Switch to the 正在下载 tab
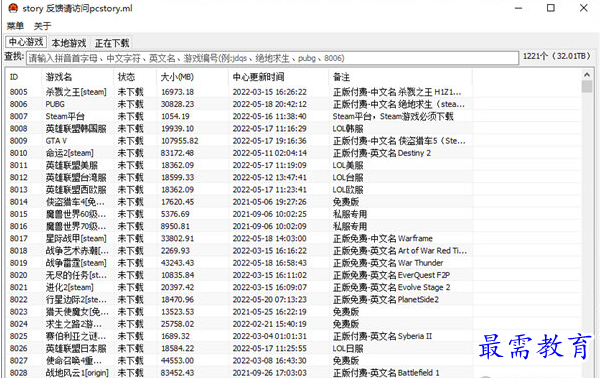Screen dimensions: 600x378 coord(112,43)
